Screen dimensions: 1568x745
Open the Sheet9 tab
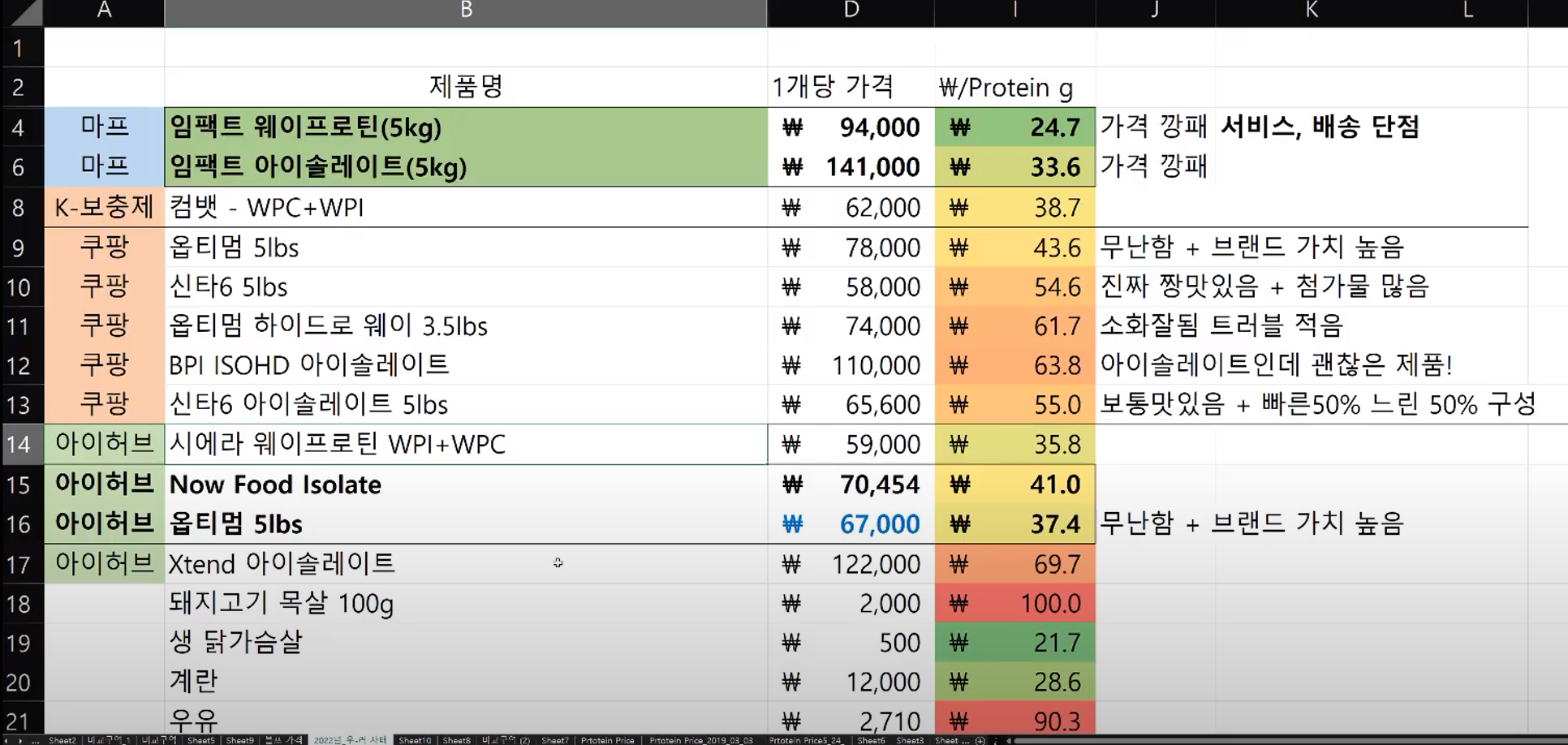click(x=239, y=740)
